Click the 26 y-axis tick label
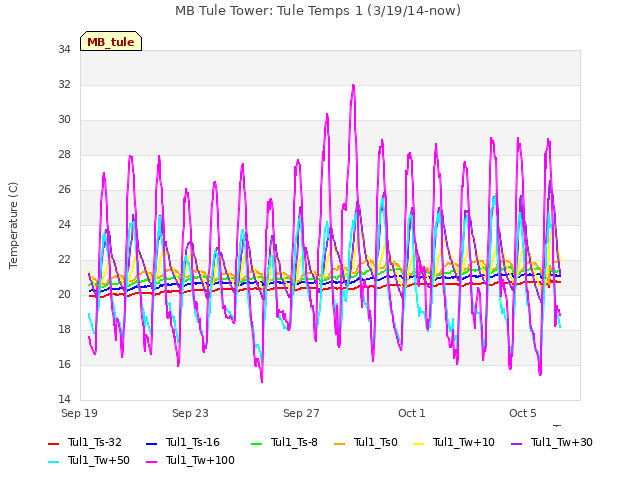Screen dimensions: 640x480 pos(64,189)
